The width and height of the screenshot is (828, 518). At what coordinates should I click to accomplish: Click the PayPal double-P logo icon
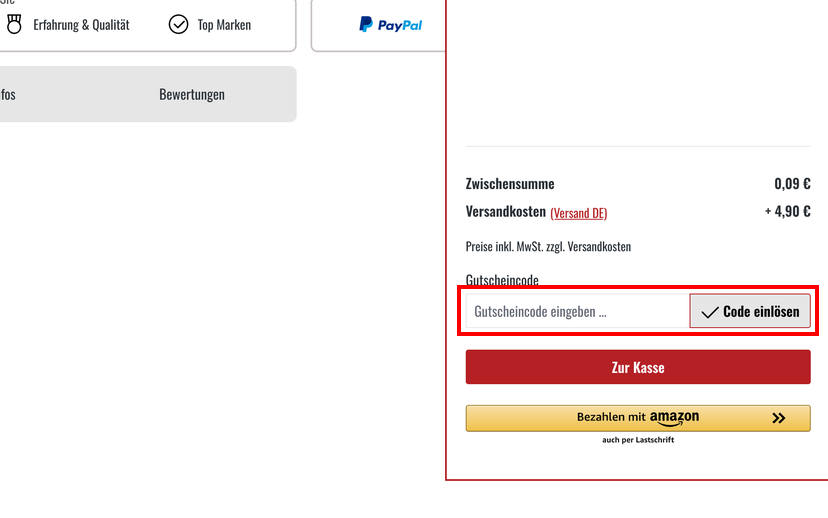click(366, 24)
